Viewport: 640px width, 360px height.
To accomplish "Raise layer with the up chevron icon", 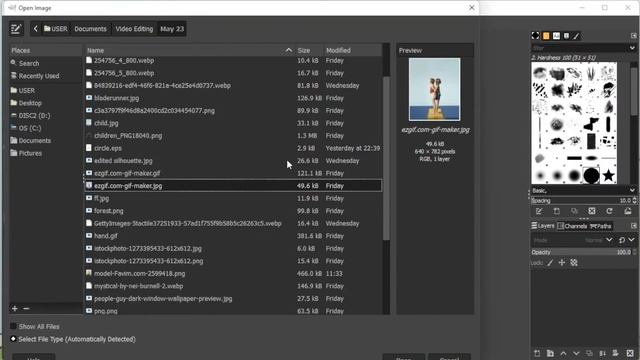I will pyautogui.click(x=563, y=353).
